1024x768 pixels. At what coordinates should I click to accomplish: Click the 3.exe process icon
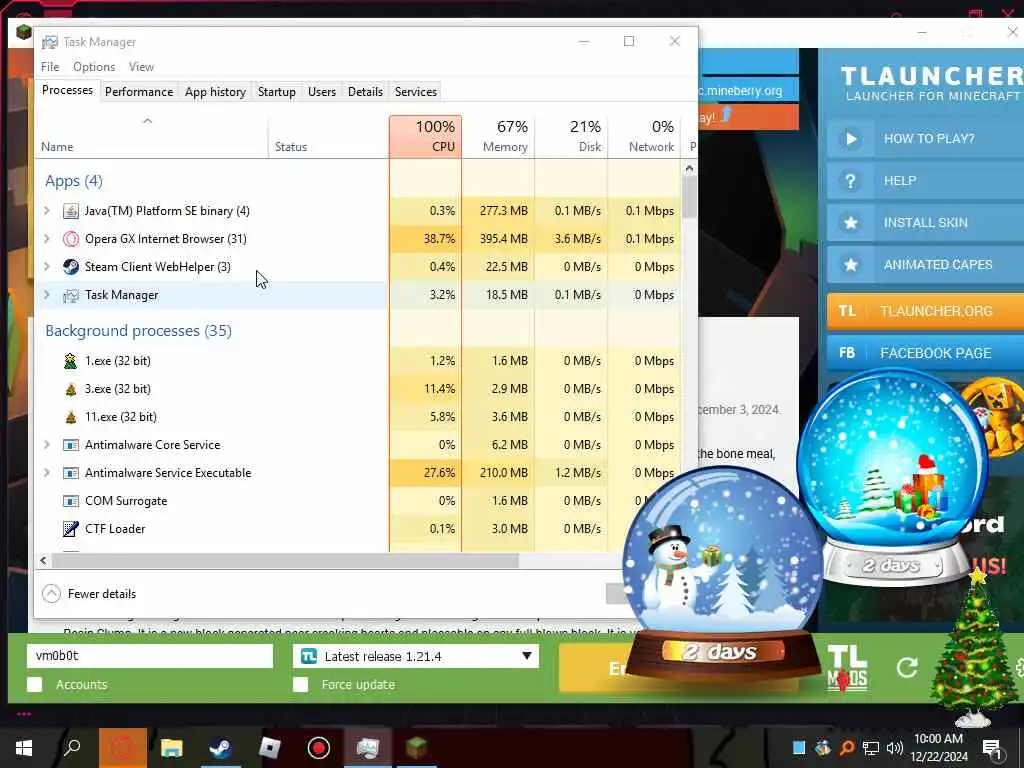tap(71, 389)
